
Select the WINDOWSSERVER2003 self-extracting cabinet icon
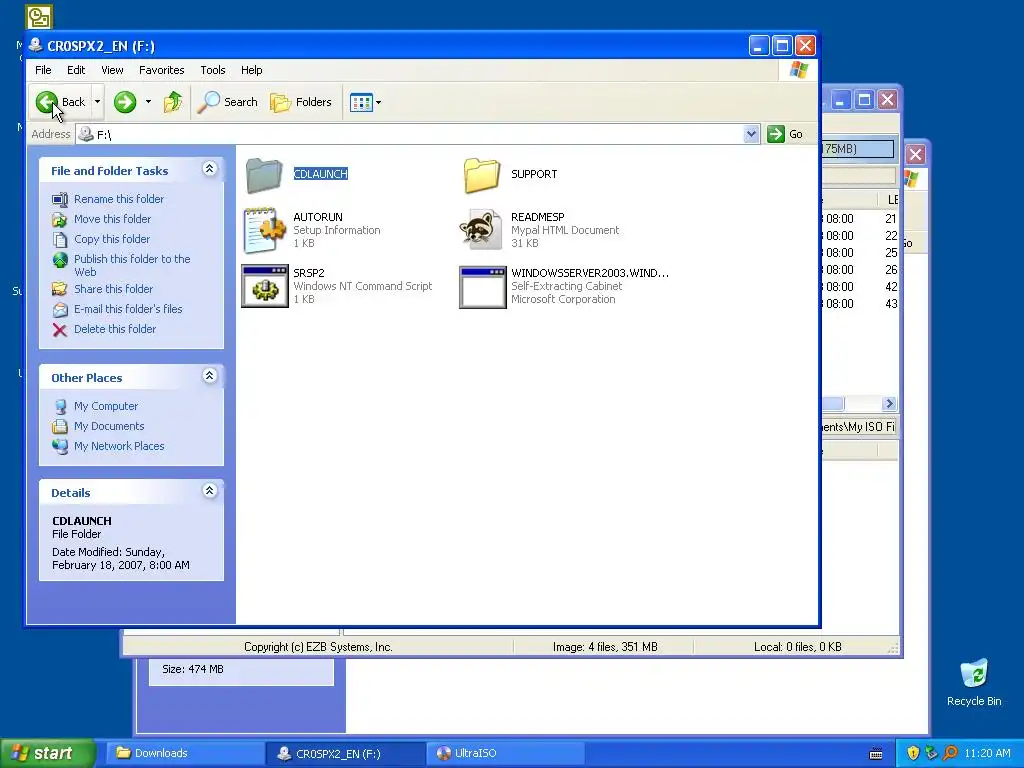click(483, 287)
